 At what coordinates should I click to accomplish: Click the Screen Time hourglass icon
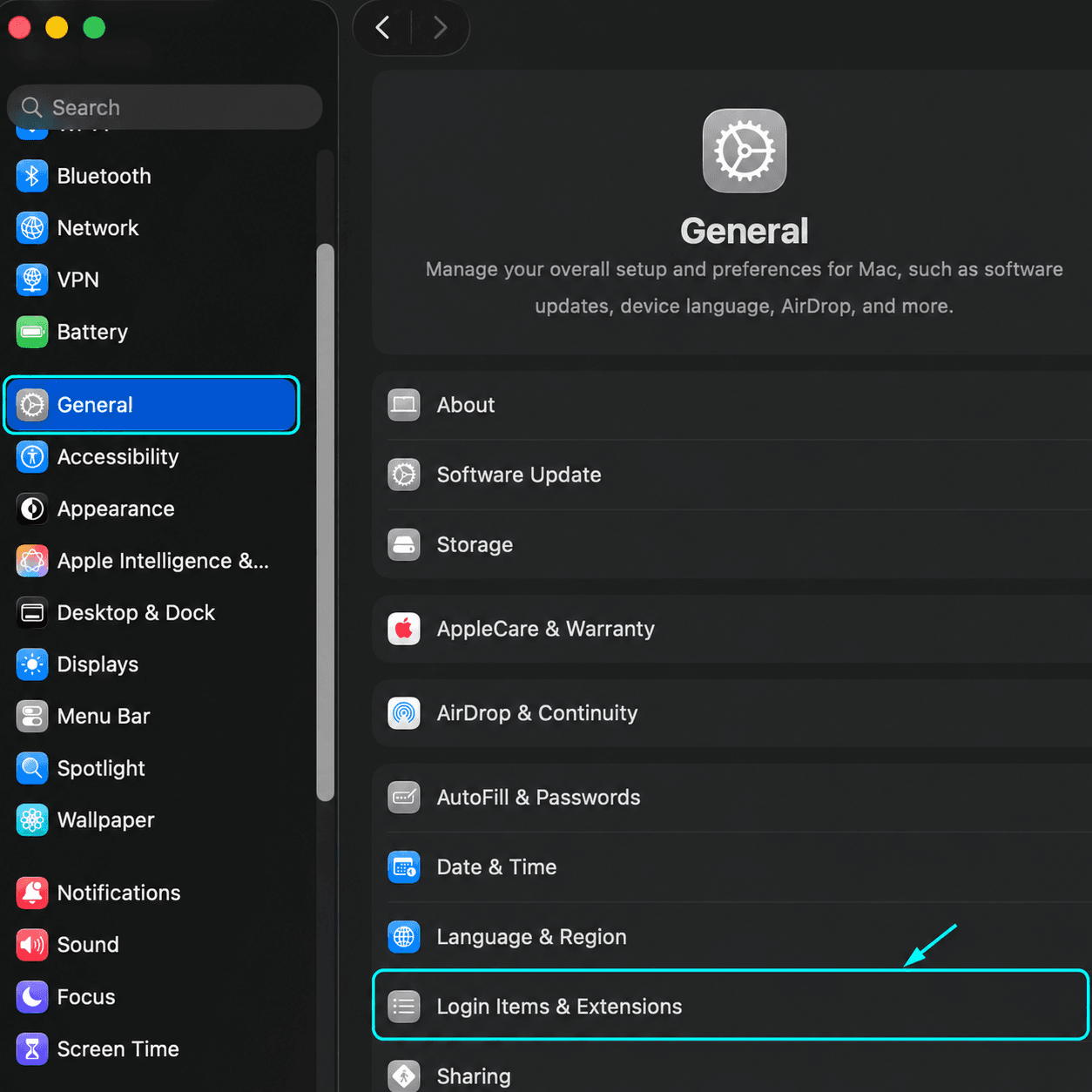[x=32, y=1049]
